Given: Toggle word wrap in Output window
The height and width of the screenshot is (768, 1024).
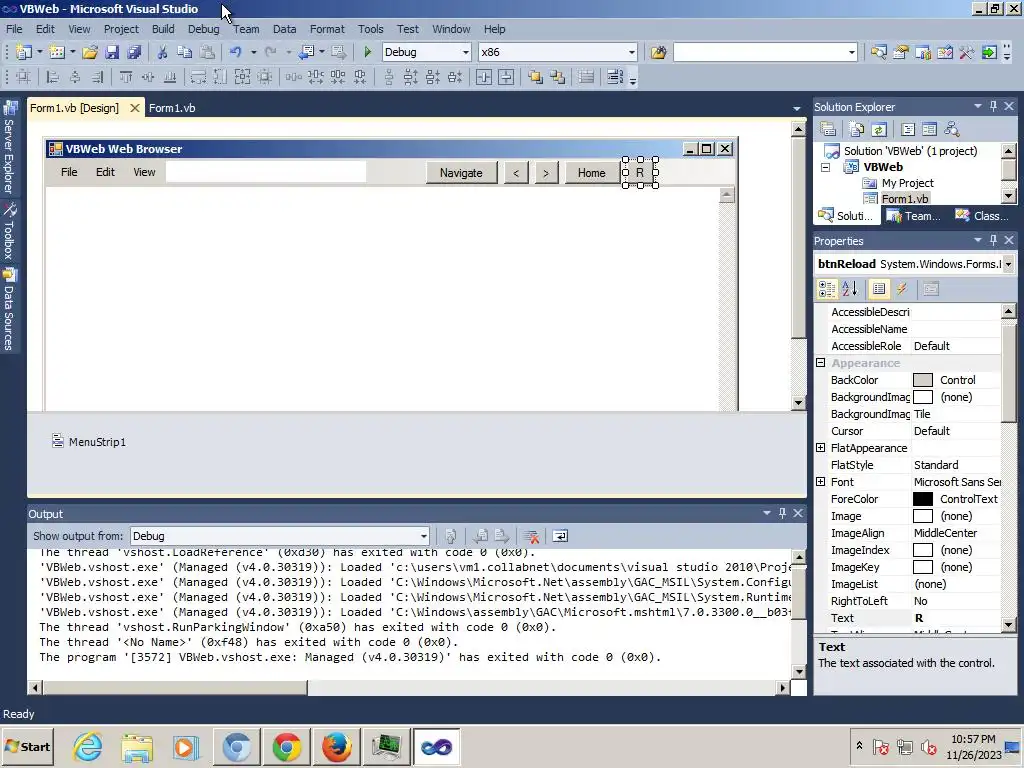Looking at the screenshot, I should (x=560, y=536).
